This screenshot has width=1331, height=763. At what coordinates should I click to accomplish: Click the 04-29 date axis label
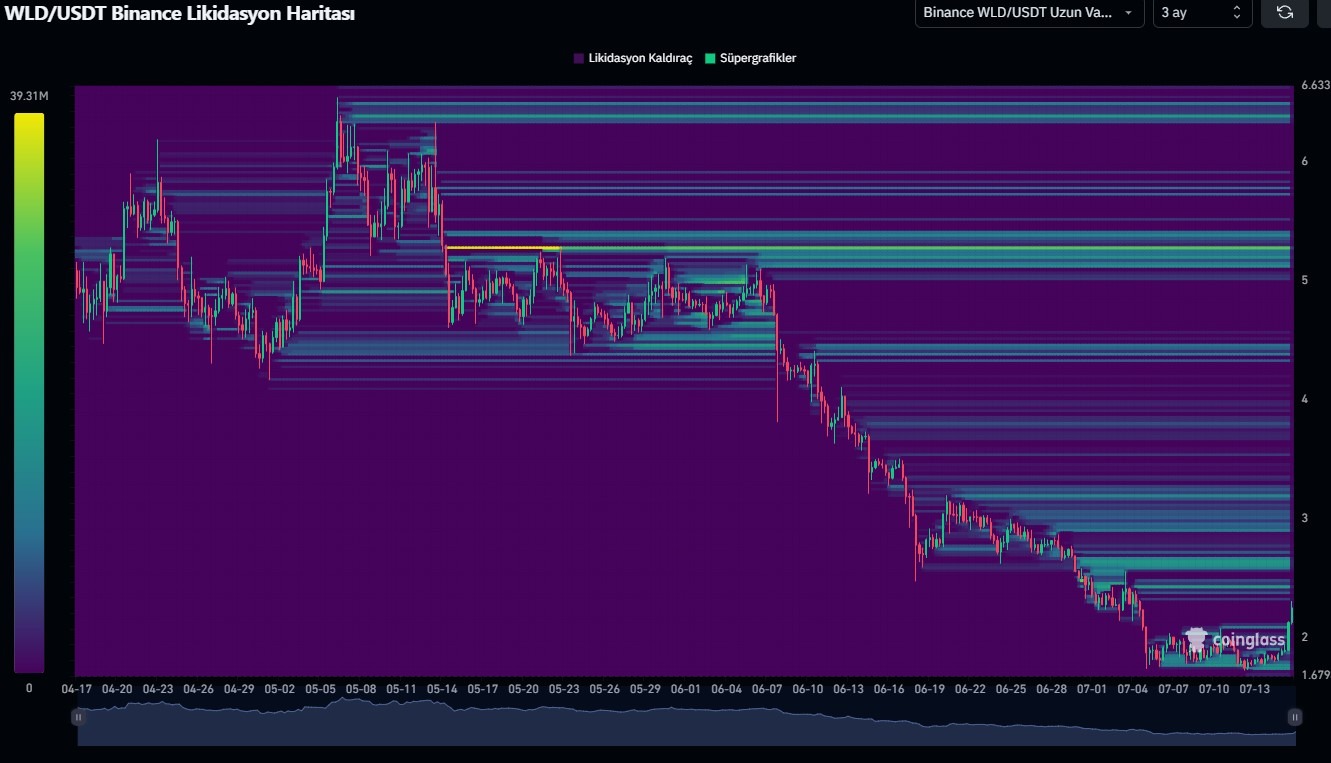coord(239,689)
